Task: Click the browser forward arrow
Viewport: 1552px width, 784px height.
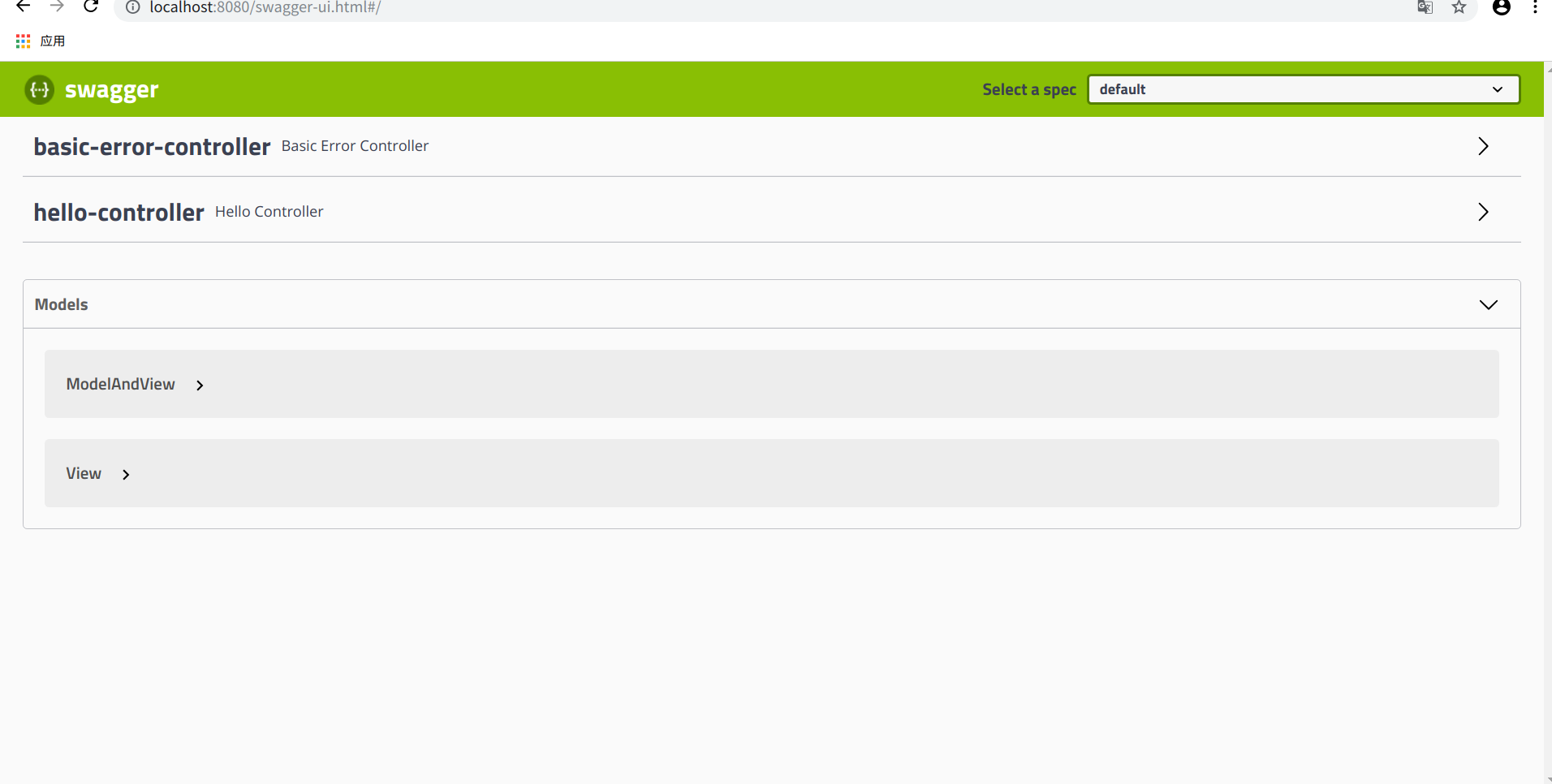Action: point(57,6)
